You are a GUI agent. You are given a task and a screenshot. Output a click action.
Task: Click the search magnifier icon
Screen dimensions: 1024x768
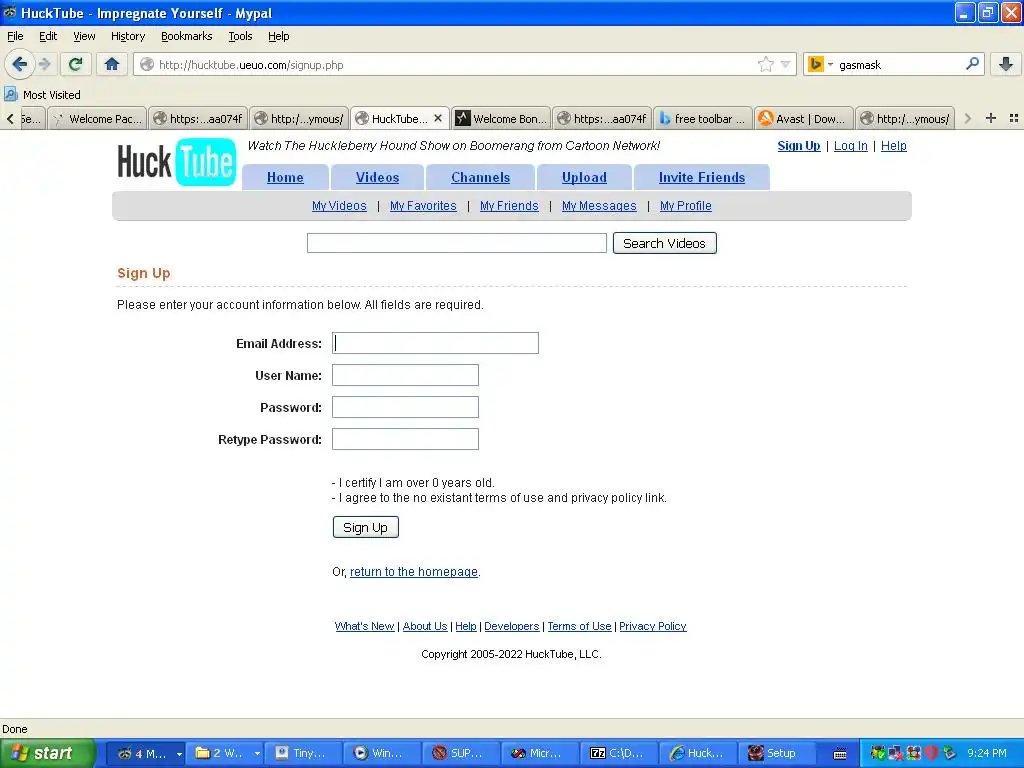click(x=972, y=63)
